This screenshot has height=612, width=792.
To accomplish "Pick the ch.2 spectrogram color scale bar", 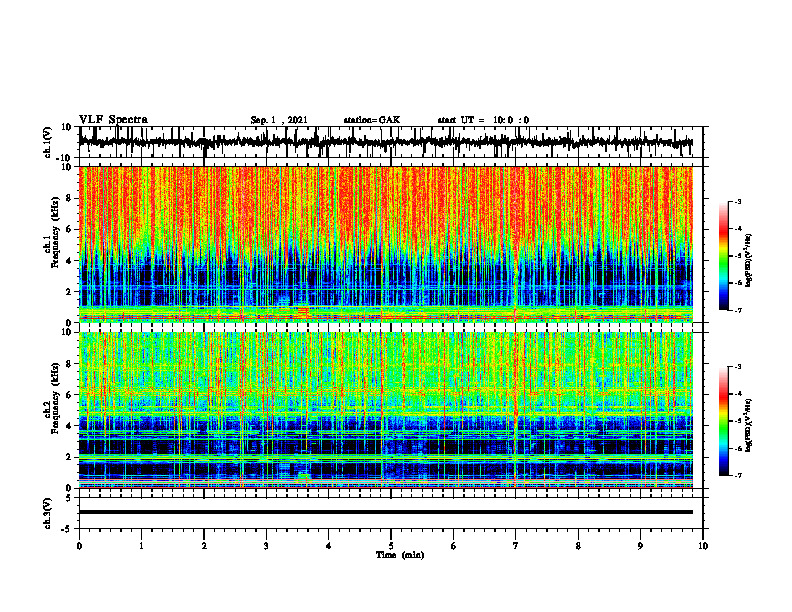I will coord(723,421).
